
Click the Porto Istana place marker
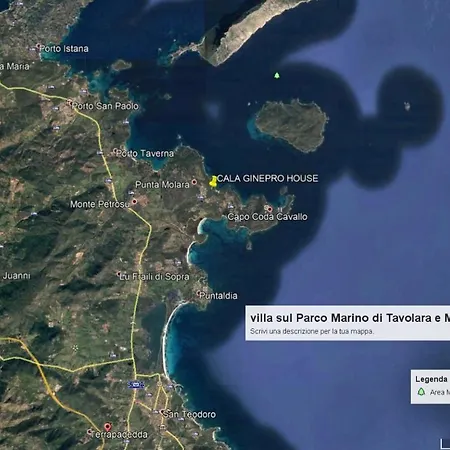click(x=38, y=46)
